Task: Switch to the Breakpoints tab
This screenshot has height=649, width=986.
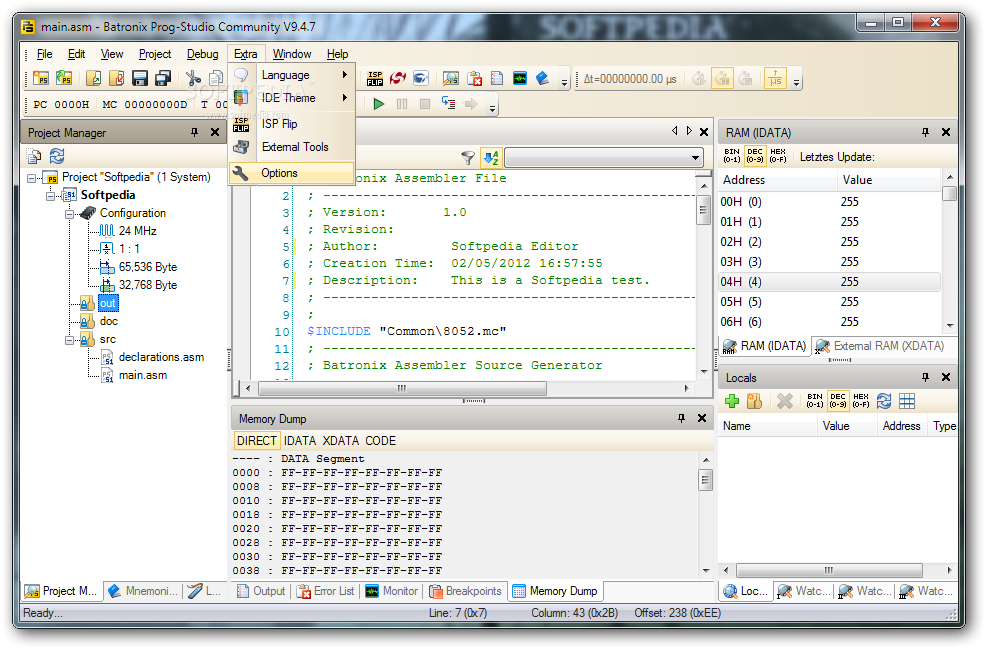Action: coord(466,591)
